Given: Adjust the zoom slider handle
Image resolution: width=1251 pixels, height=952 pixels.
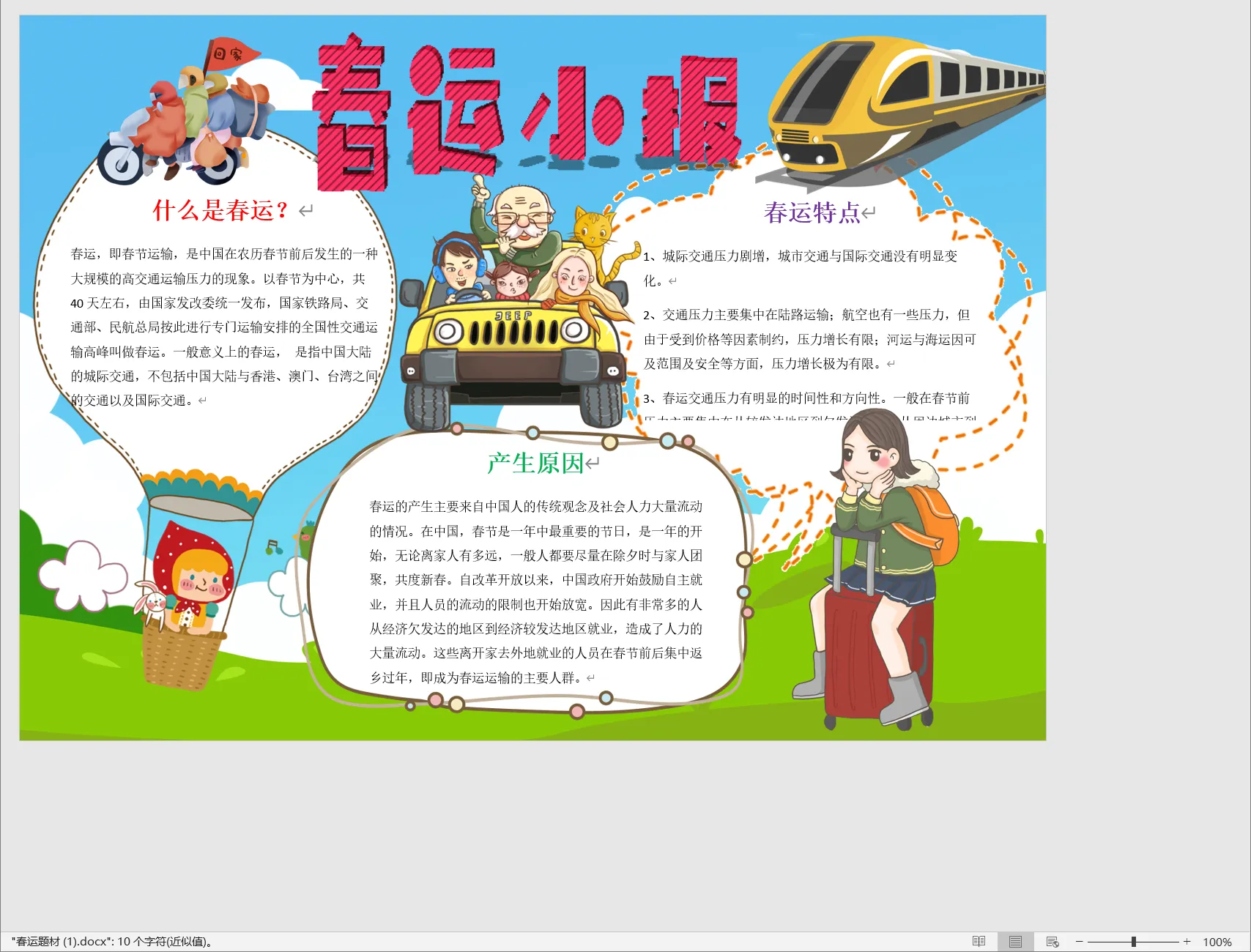Looking at the screenshot, I should coord(1134,942).
